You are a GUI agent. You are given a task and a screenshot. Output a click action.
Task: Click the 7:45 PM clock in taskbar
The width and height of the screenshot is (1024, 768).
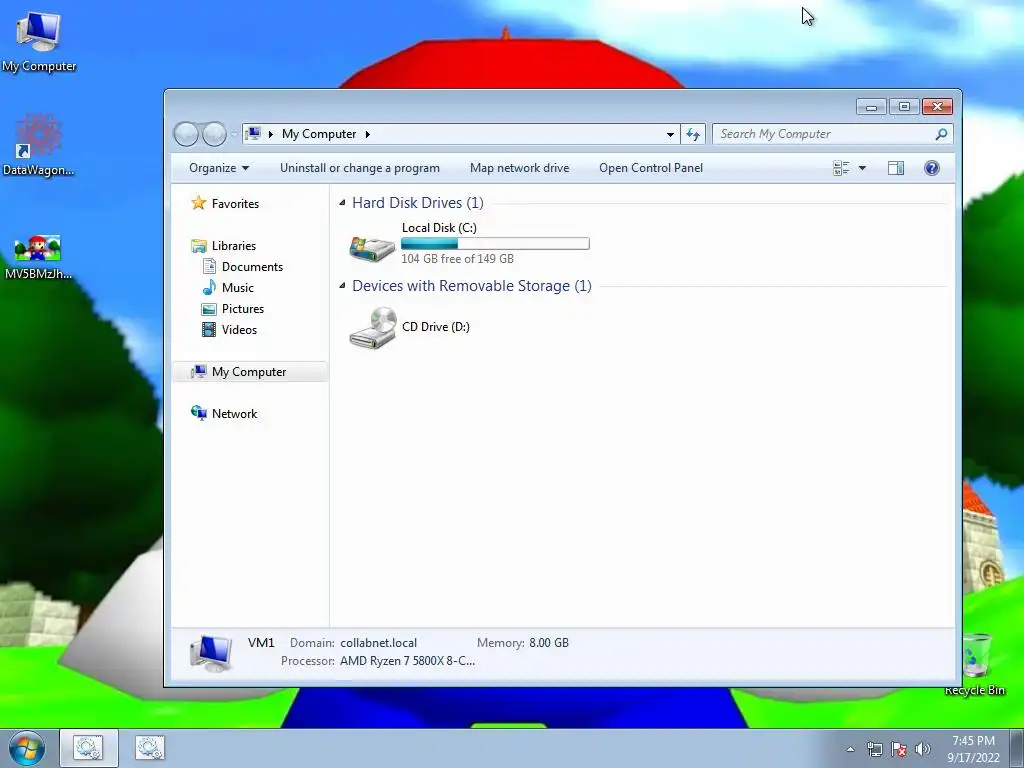(x=973, y=741)
